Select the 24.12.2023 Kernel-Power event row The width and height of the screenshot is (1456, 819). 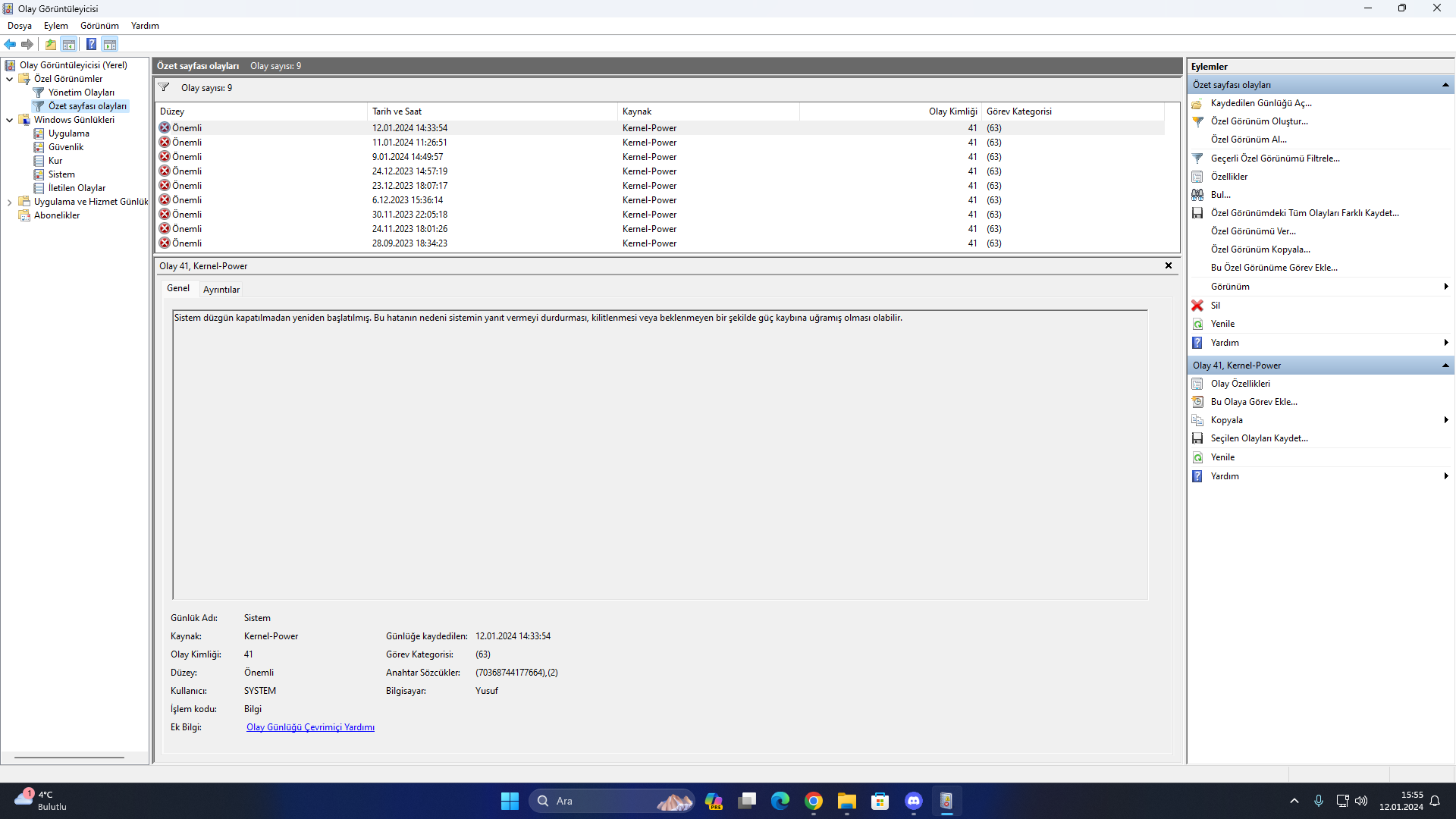pyautogui.click(x=409, y=171)
